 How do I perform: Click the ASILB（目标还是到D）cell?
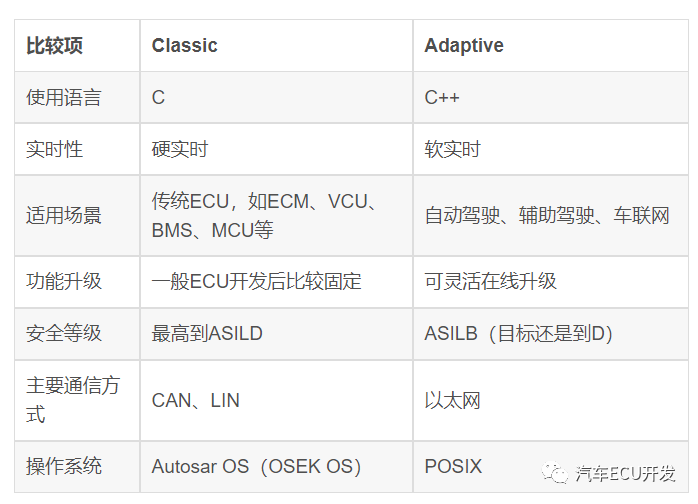tap(551, 333)
